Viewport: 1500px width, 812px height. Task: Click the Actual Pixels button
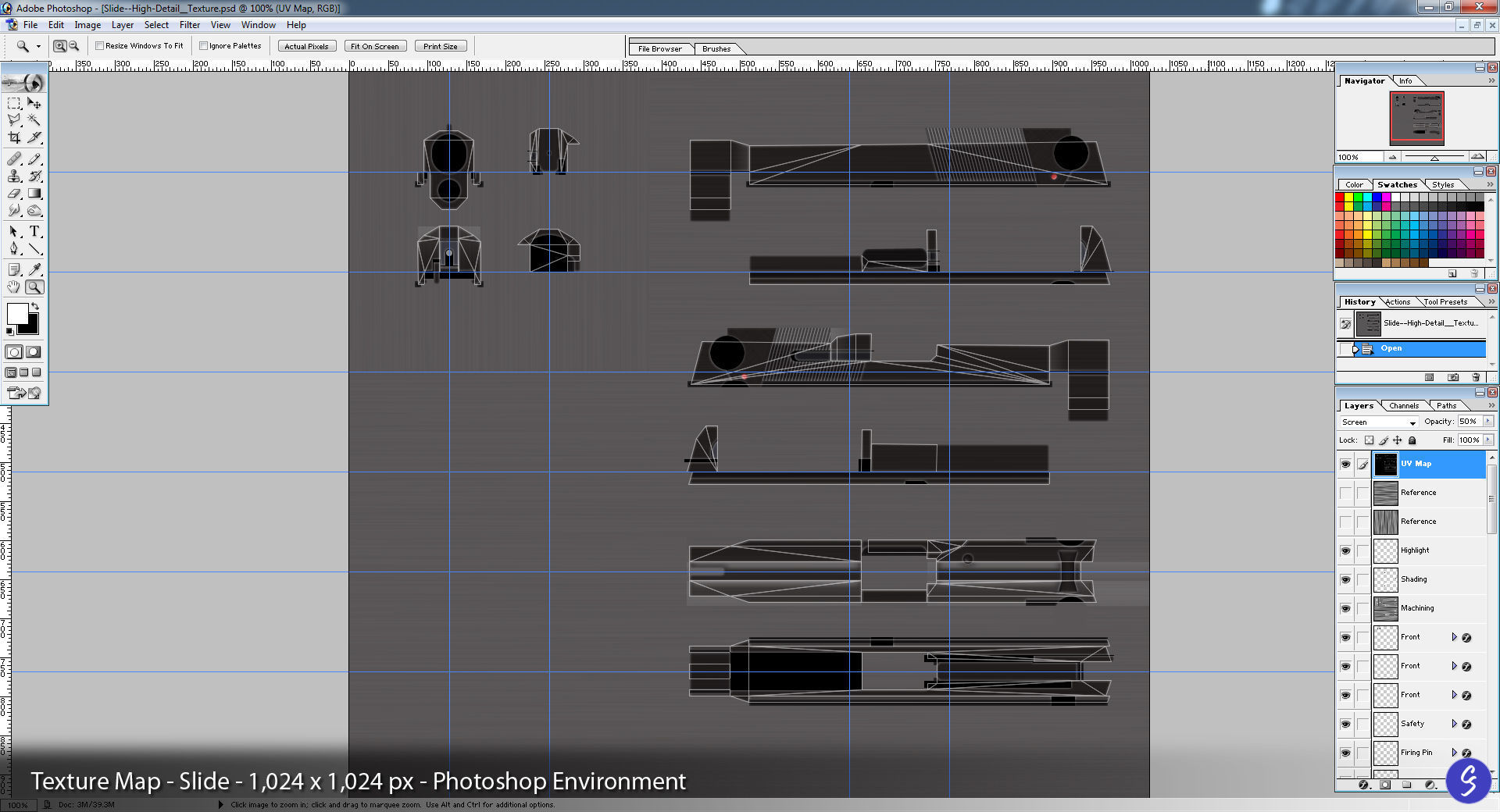(x=307, y=46)
